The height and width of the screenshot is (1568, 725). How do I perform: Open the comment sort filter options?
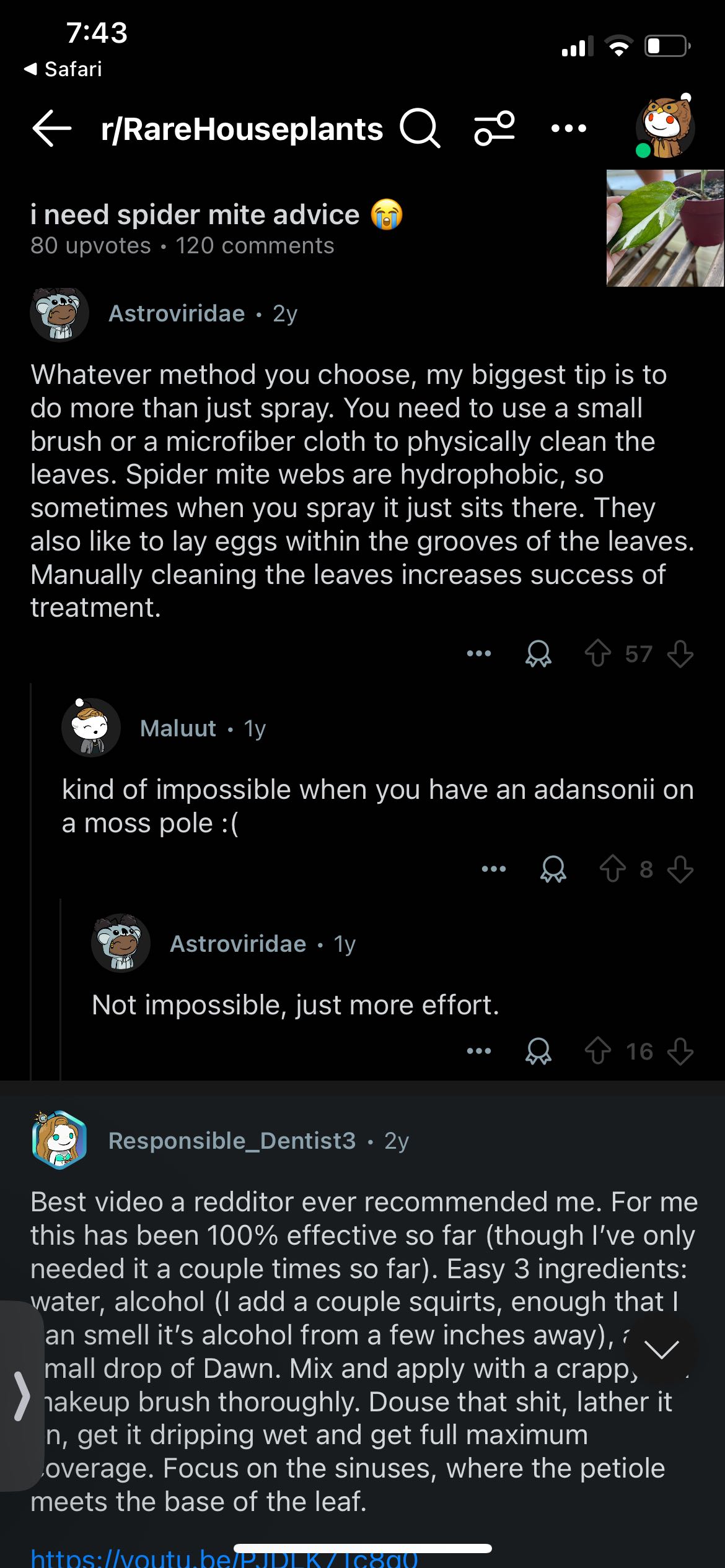point(494,128)
